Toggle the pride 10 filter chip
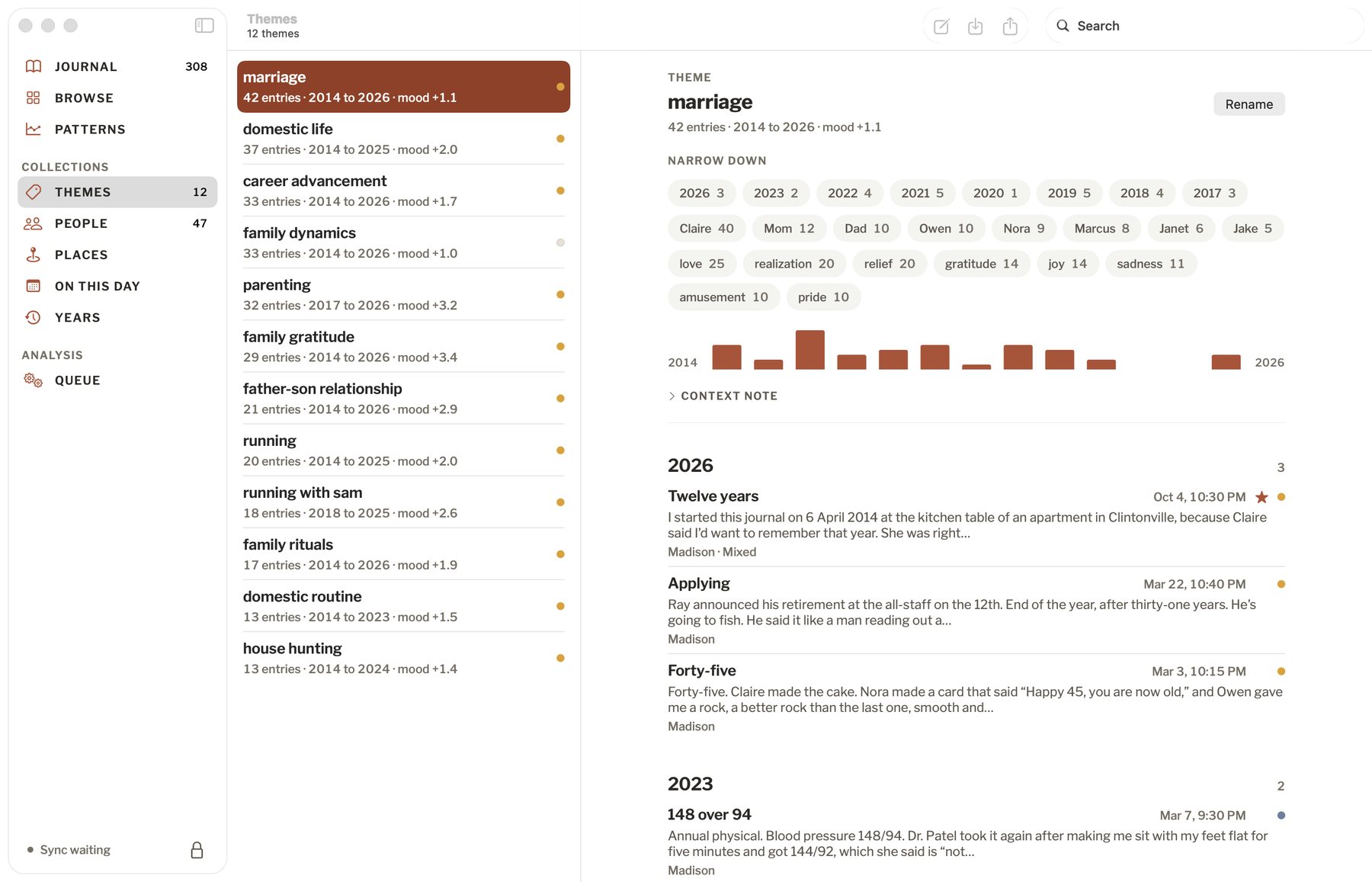Viewport: 1372px width, 882px height. click(x=823, y=297)
